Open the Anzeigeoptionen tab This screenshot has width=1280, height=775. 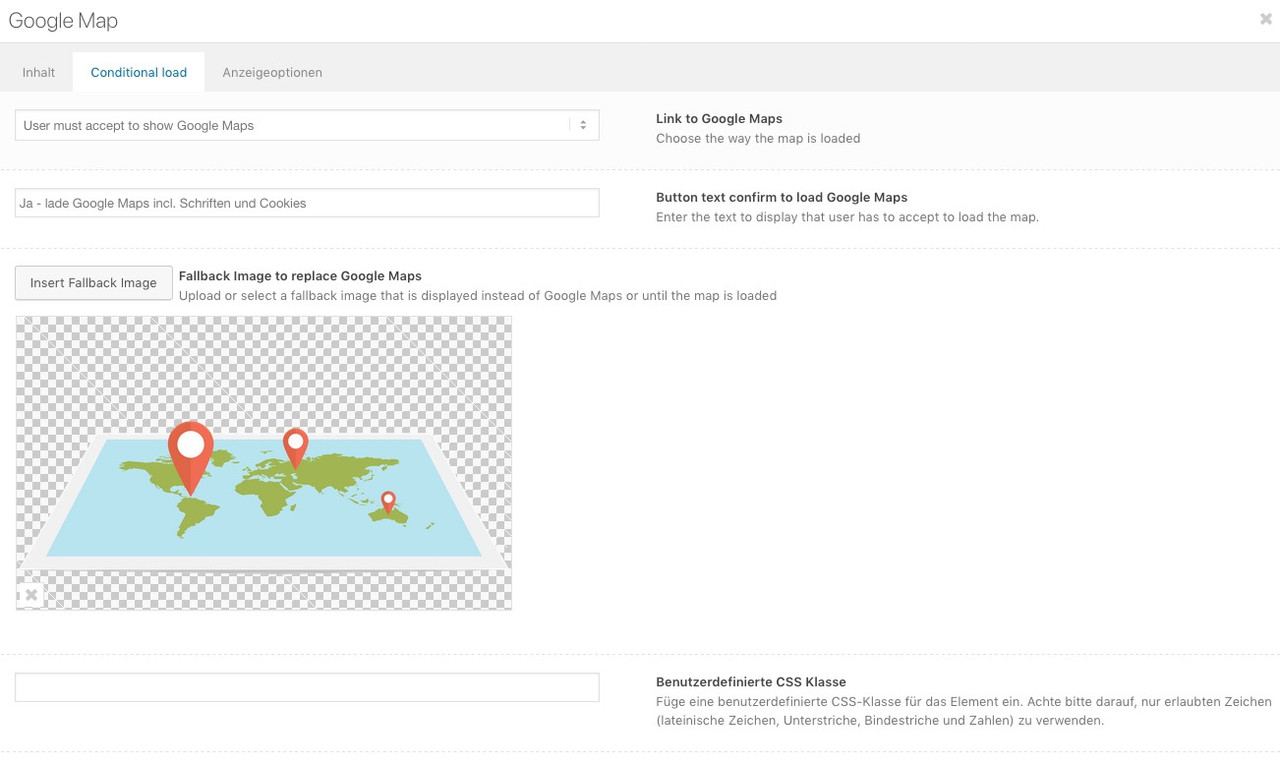click(x=272, y=72)
